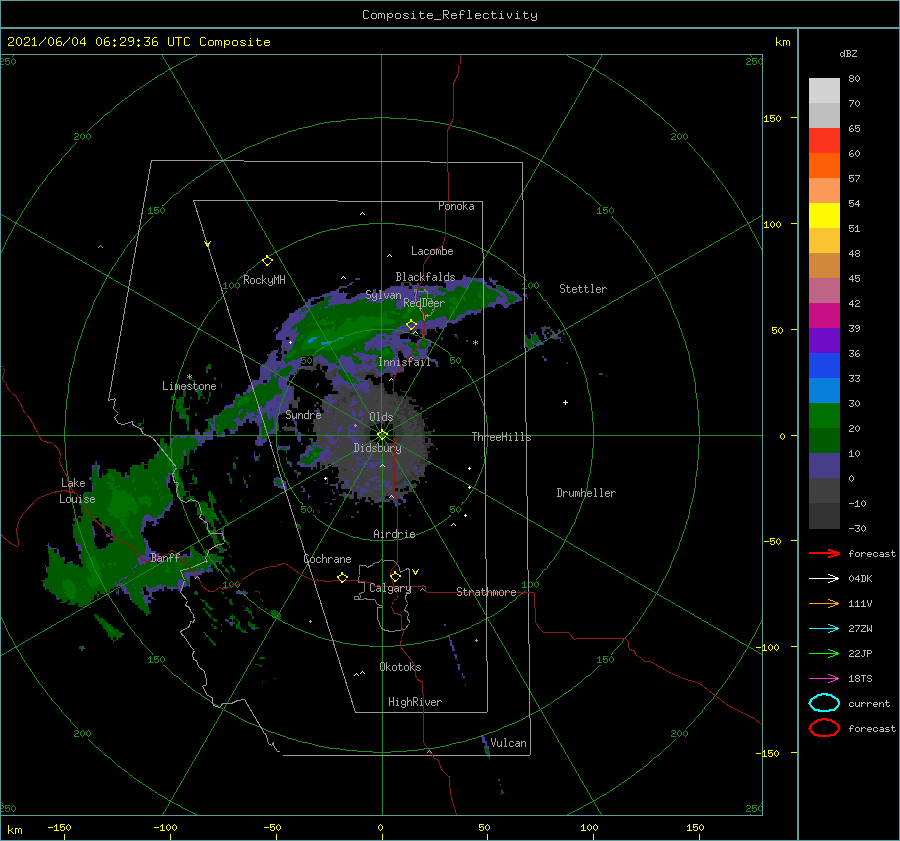
Task: Click the Okotoks label
Action: pyautogui.click(x=400, y=667)
